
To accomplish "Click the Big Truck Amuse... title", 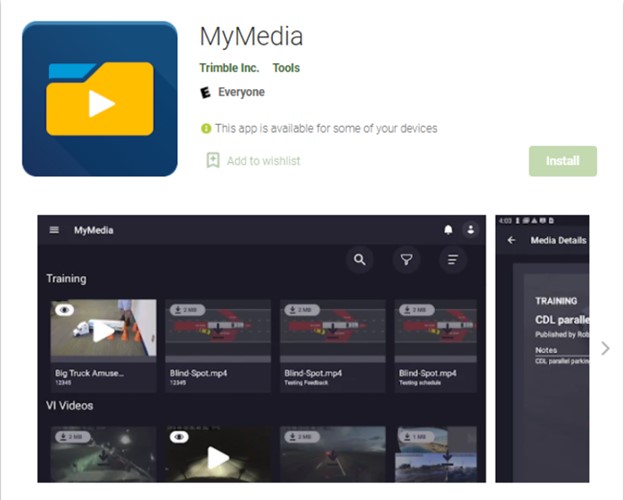I will pyautogui.click(x=90, y=373).
